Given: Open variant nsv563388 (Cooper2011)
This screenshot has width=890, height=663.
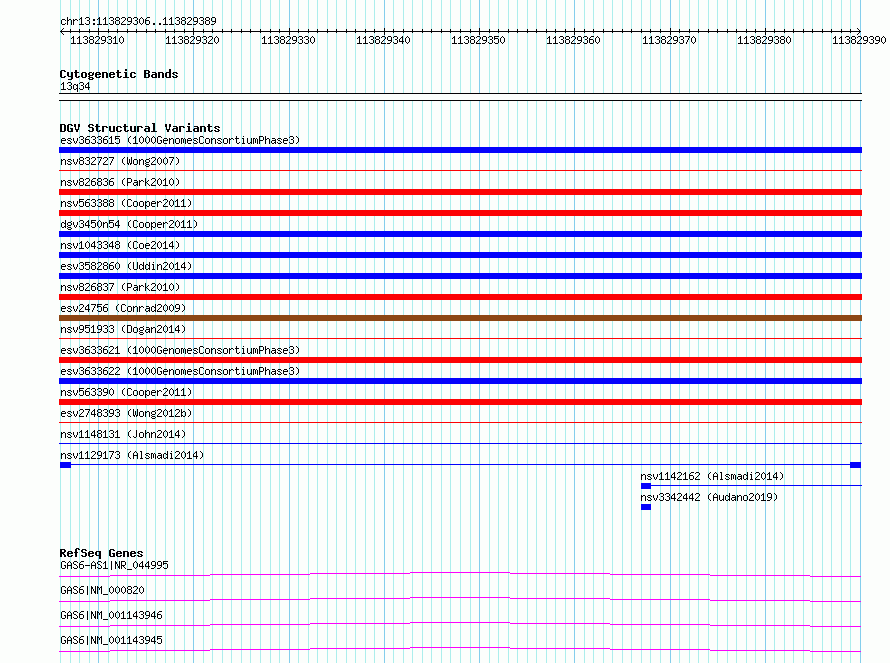Looking at the screenshot, I should 126,203.
